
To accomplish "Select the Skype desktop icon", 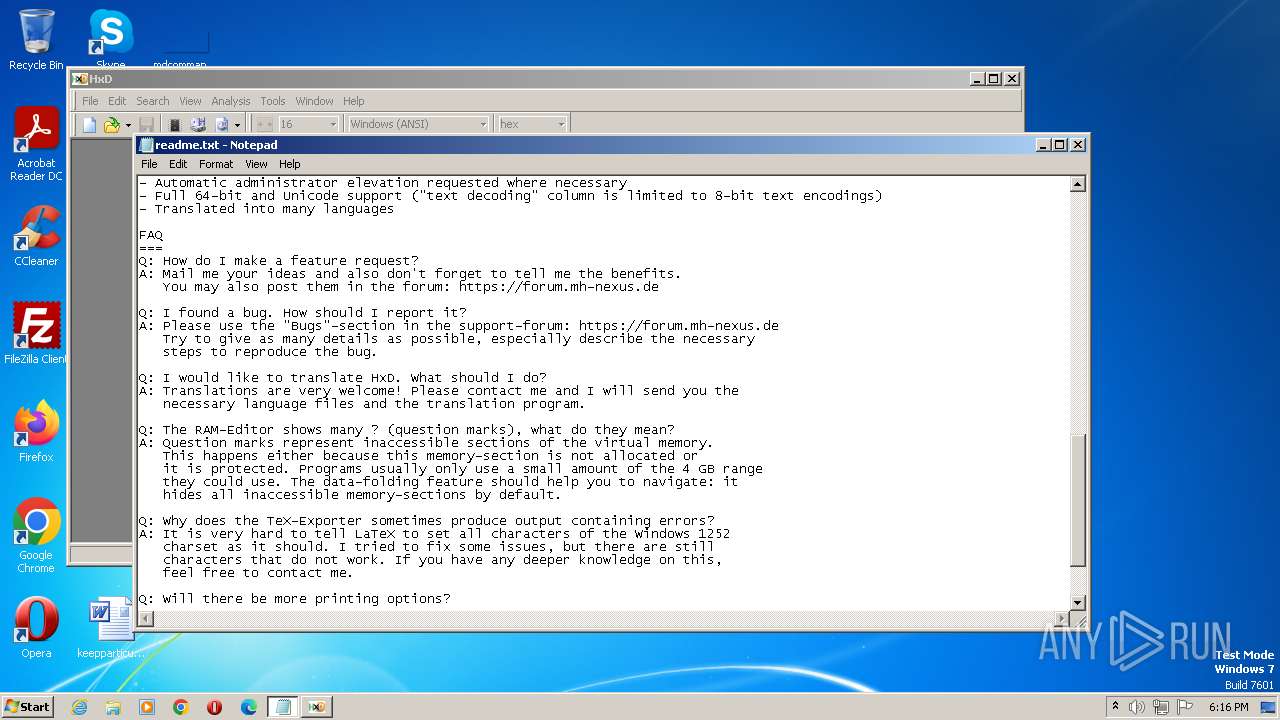I will click(110, 38).
